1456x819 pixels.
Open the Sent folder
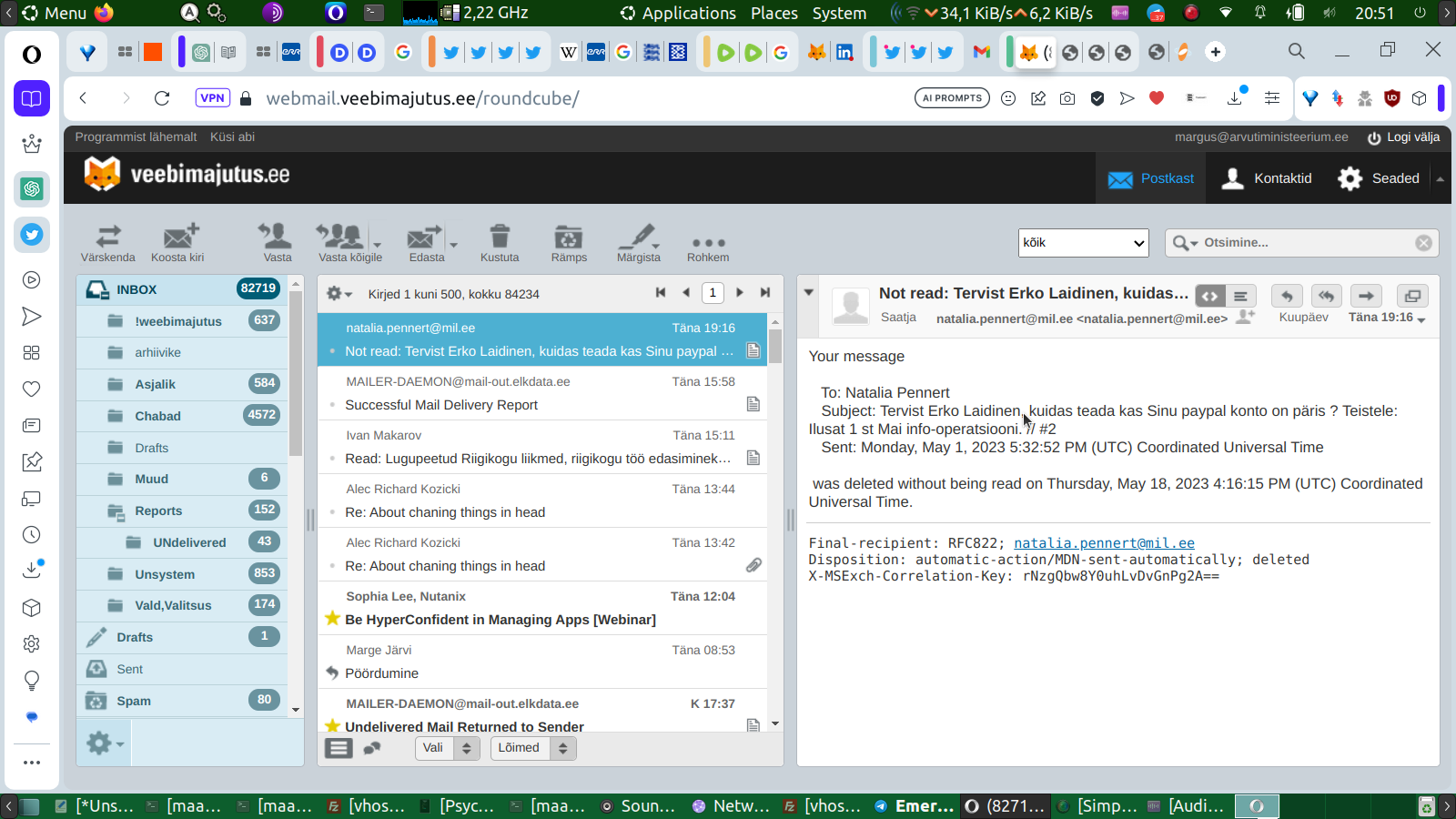pos(182,668)
